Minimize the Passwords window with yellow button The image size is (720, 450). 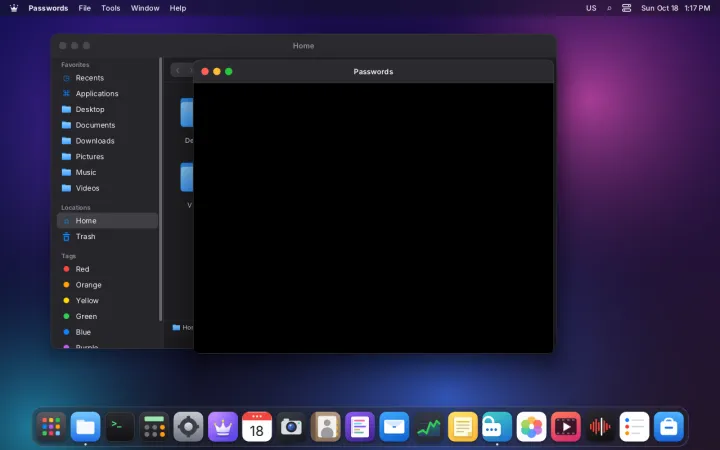(217, 72)
